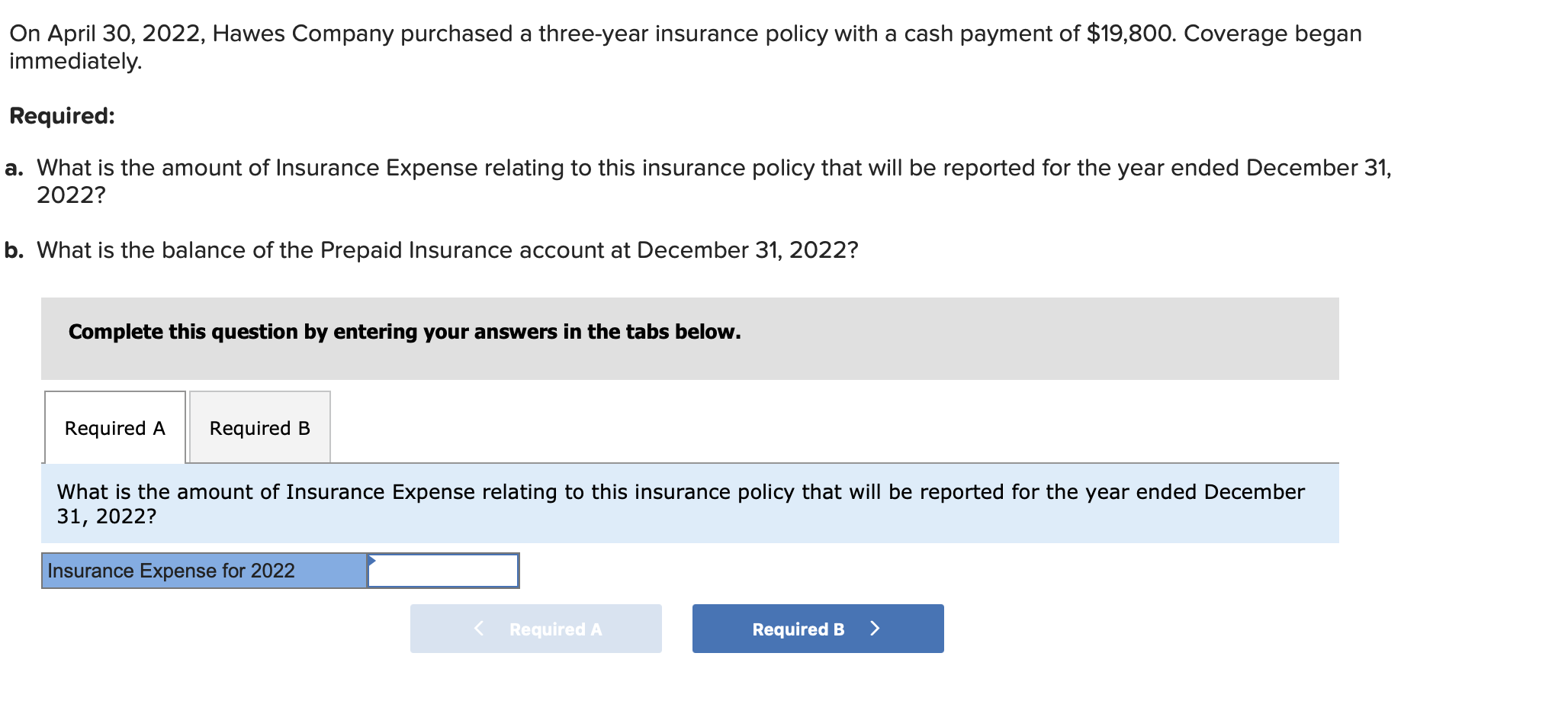The height and width of the screenshot is (711, 1568).
Task: Click the bold "b." list marker
Action: pos(14,250)
